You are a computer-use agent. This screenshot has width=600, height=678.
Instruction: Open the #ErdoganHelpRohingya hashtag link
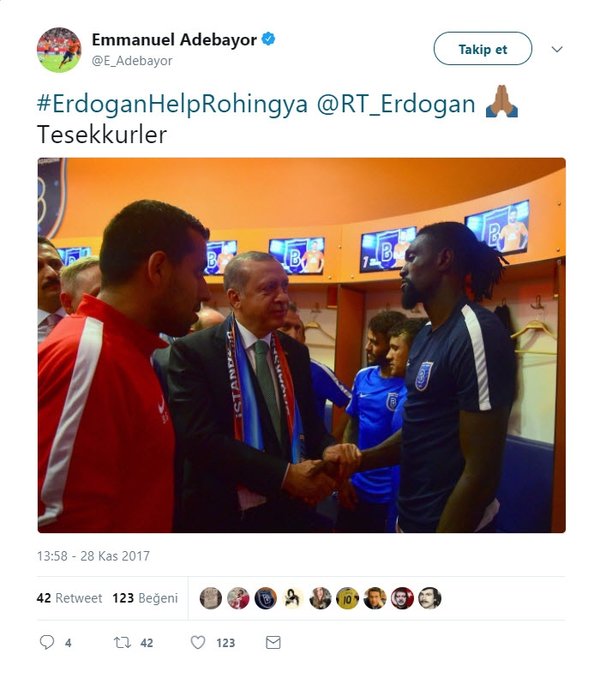click(172, 104)
